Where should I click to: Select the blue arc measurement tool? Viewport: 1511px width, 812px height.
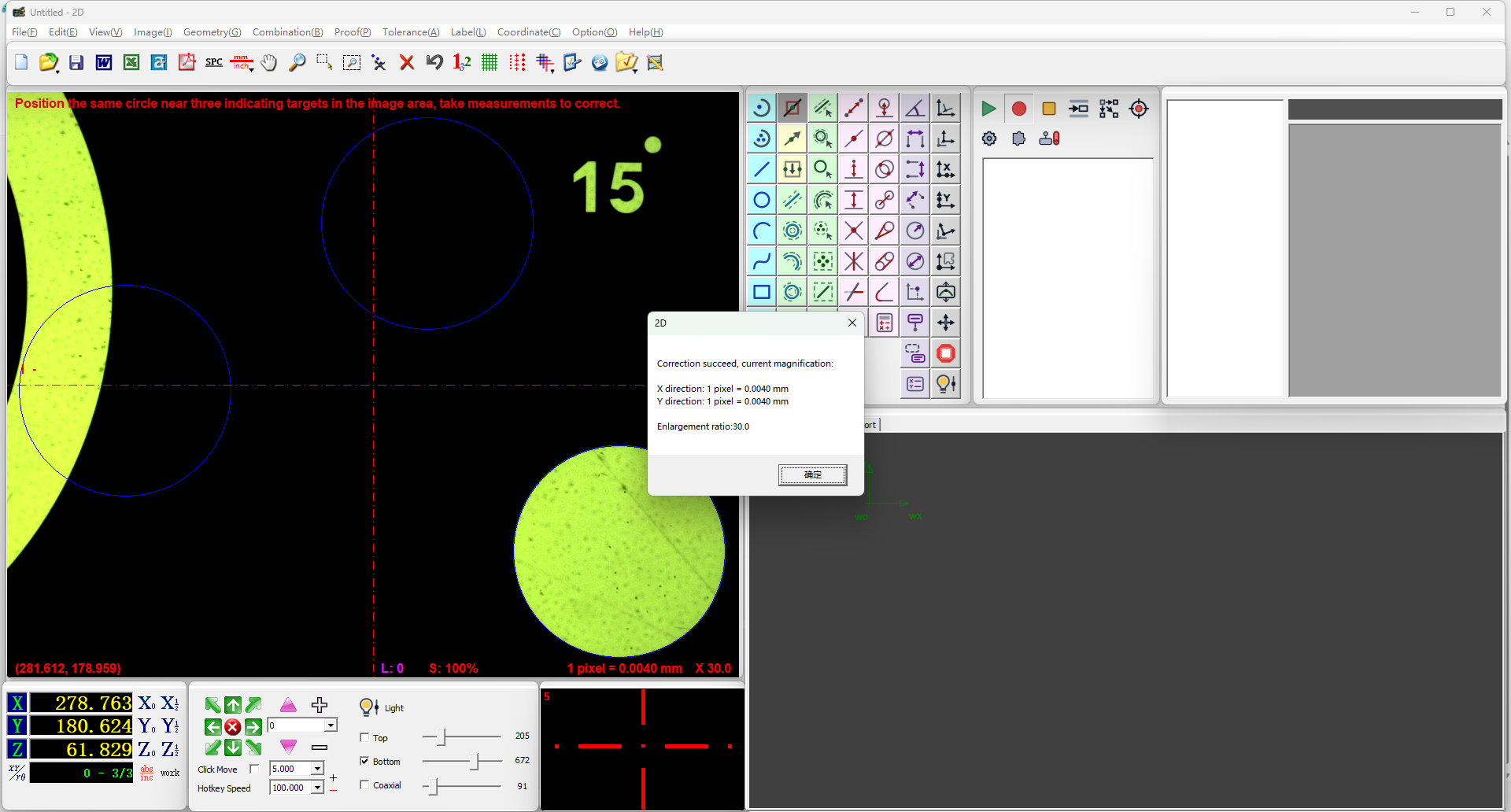[x=762, y=231]
